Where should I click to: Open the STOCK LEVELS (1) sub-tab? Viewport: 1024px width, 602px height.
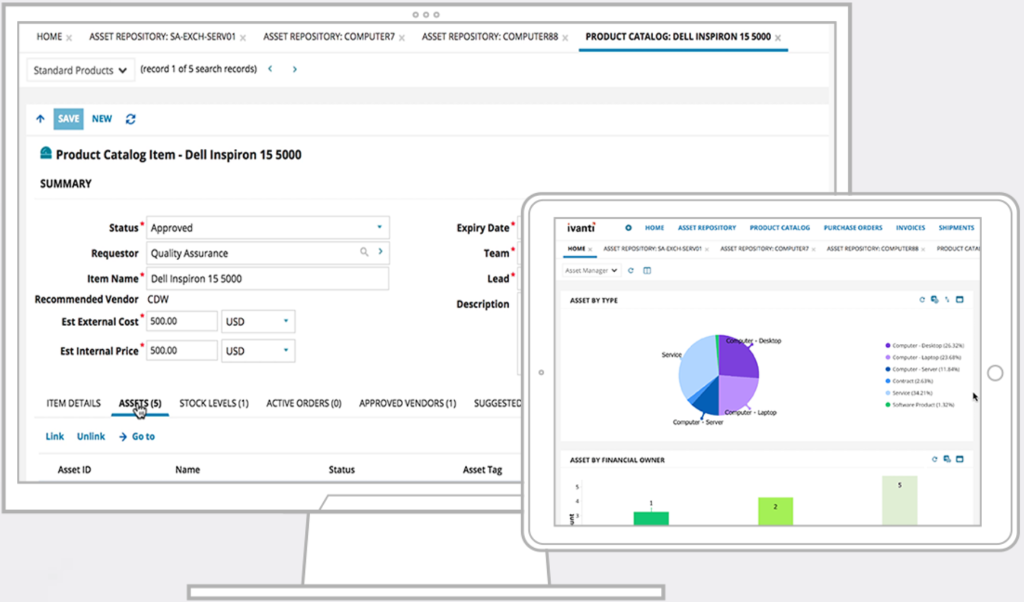(x=214, y=403)
